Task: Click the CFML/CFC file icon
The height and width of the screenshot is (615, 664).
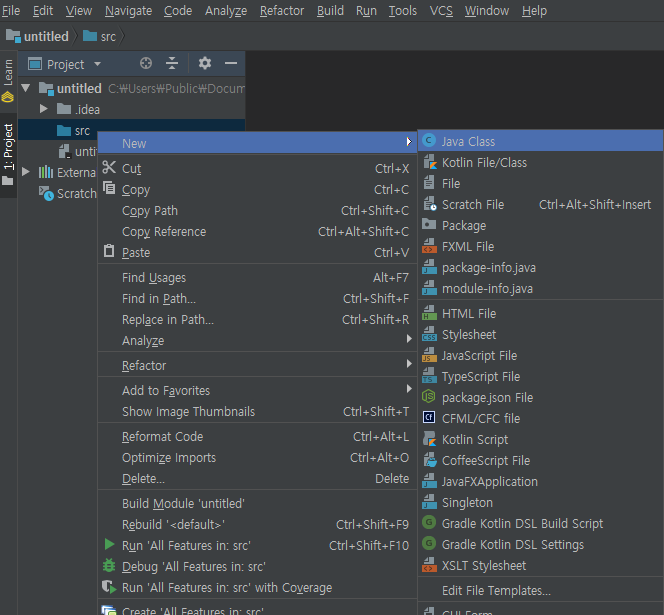Action: pyautogui.click(x=429, y=418)
